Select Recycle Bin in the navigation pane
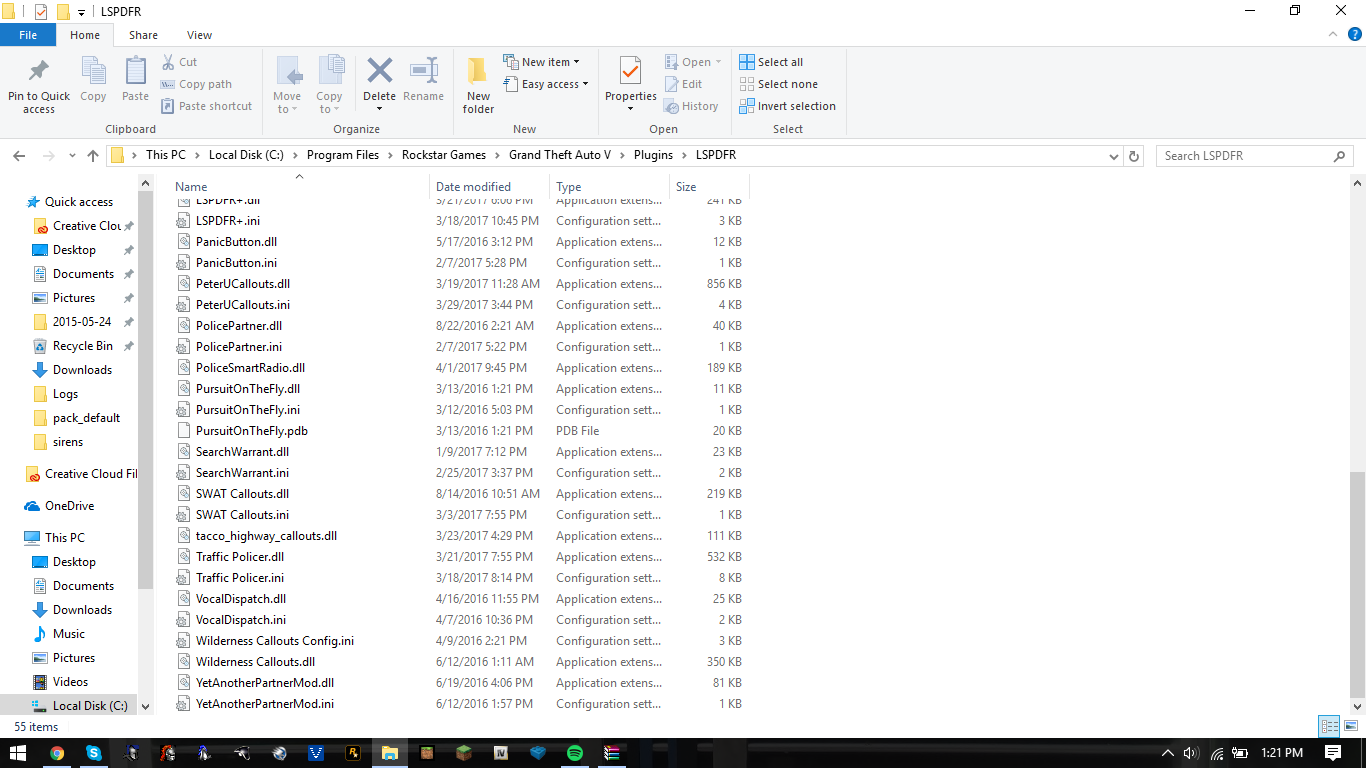The width and height of the screenshot is (1366, 768). tap(83, 346)
